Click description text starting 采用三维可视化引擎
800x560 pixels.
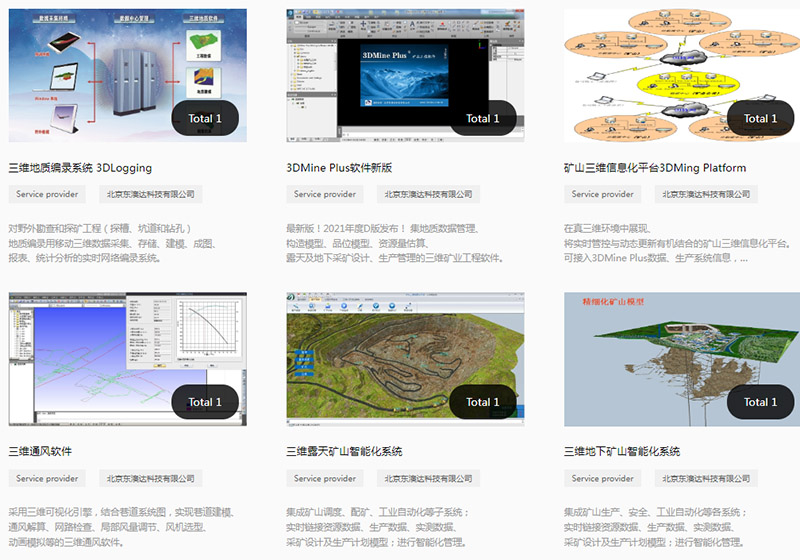coord(121,527)
